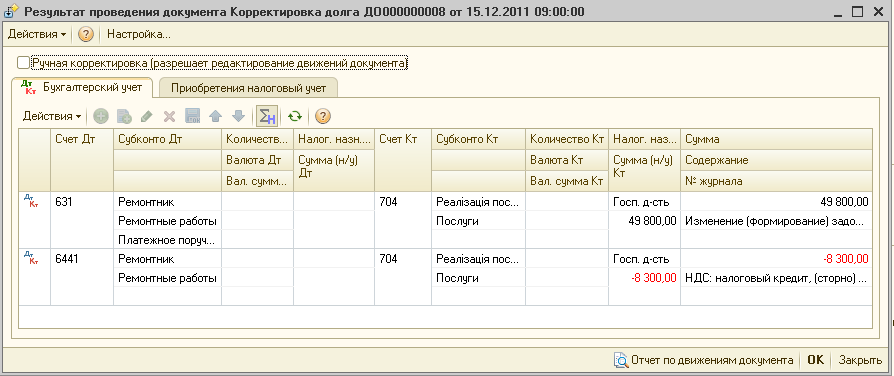Click the Copy row icon
This screenshot has height=376, width=894.
124,116
